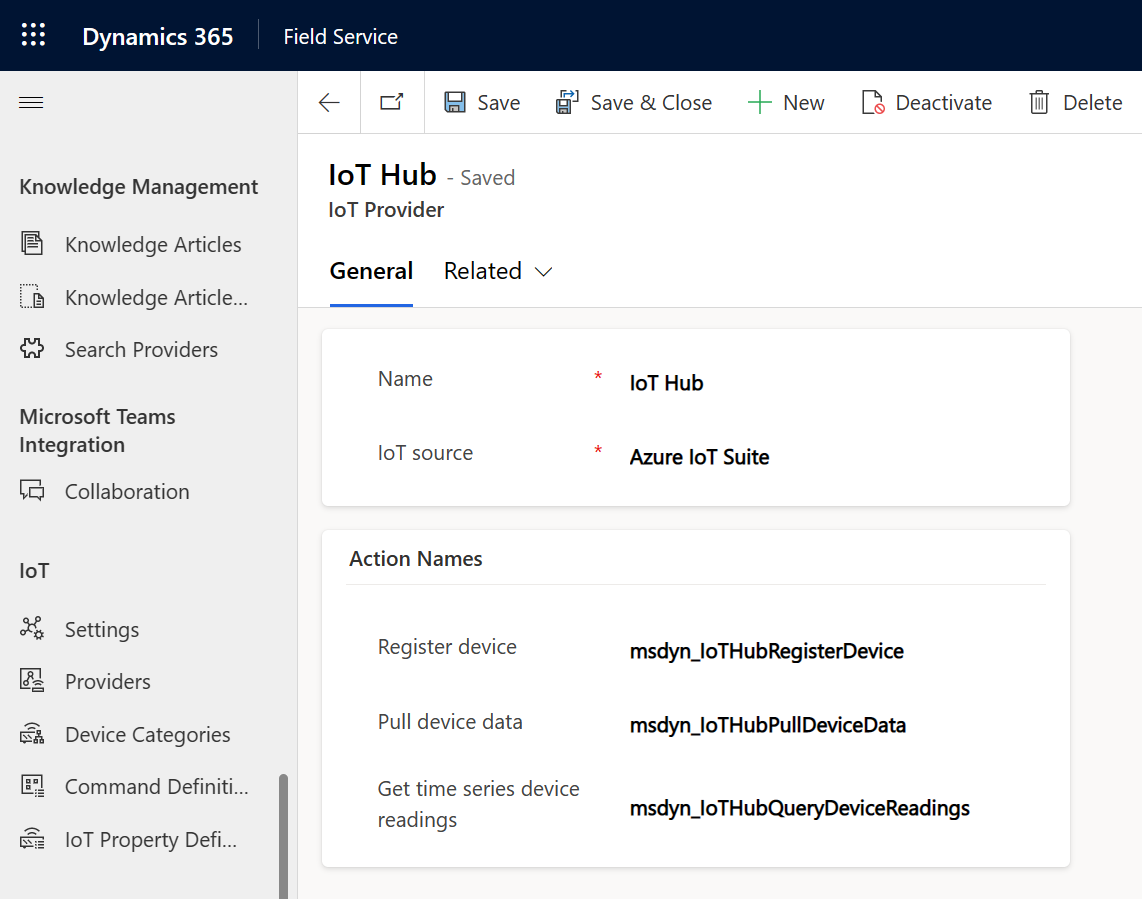Click the Delete trash can icon
The height and width of the screenshot is (899, 1142).
[1039, 102]
